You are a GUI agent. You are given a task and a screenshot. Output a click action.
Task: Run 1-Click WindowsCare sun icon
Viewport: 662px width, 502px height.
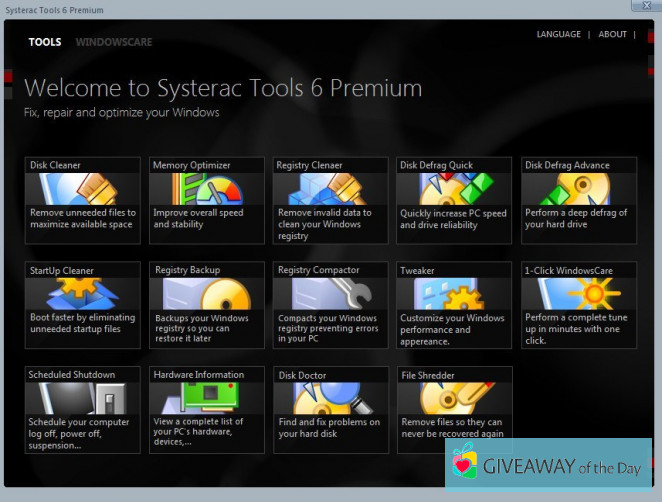[578, 293]
